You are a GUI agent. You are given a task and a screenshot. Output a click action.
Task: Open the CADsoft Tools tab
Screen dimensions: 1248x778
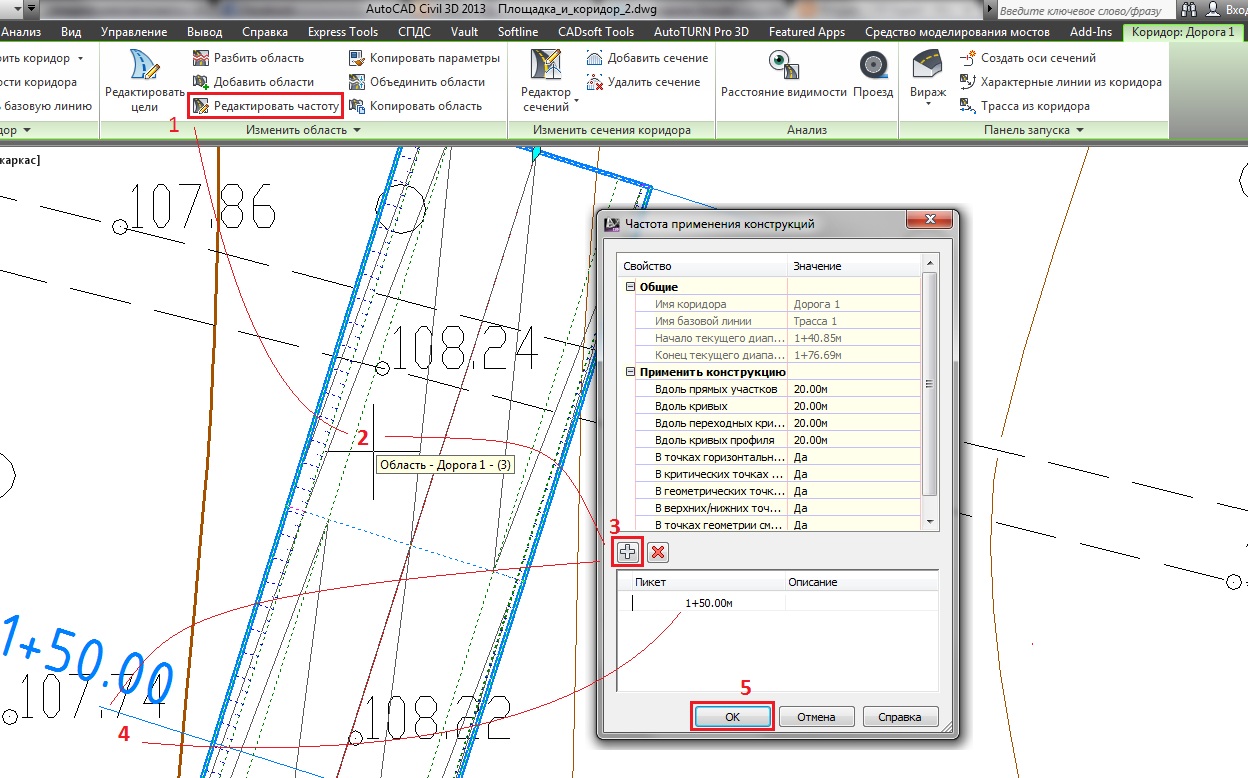click(x=596, y=32)
